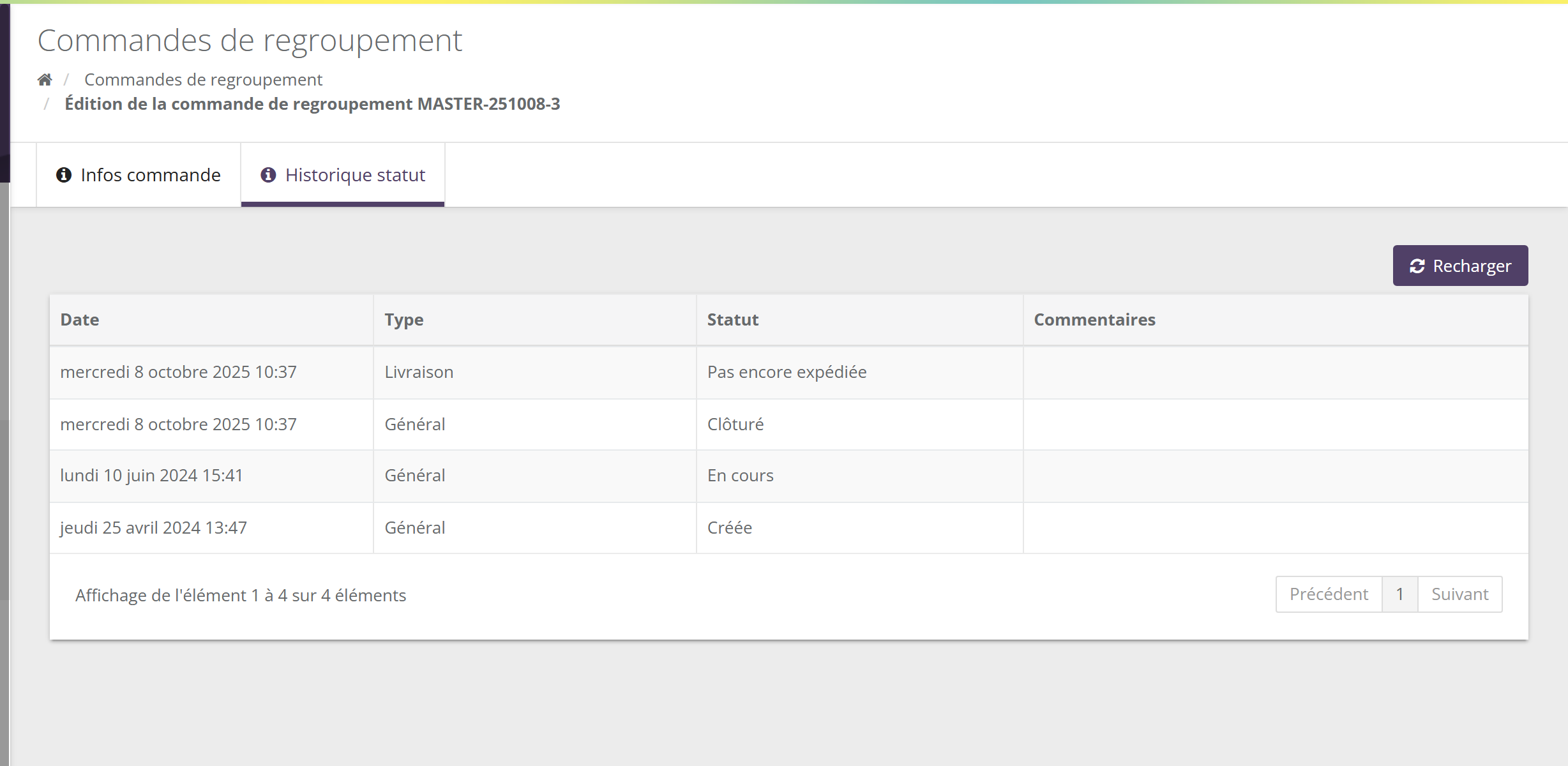Sort by the Type column header
This screenshot has width=1568, height=766.
pyautogui.click(x=534, y=320)
